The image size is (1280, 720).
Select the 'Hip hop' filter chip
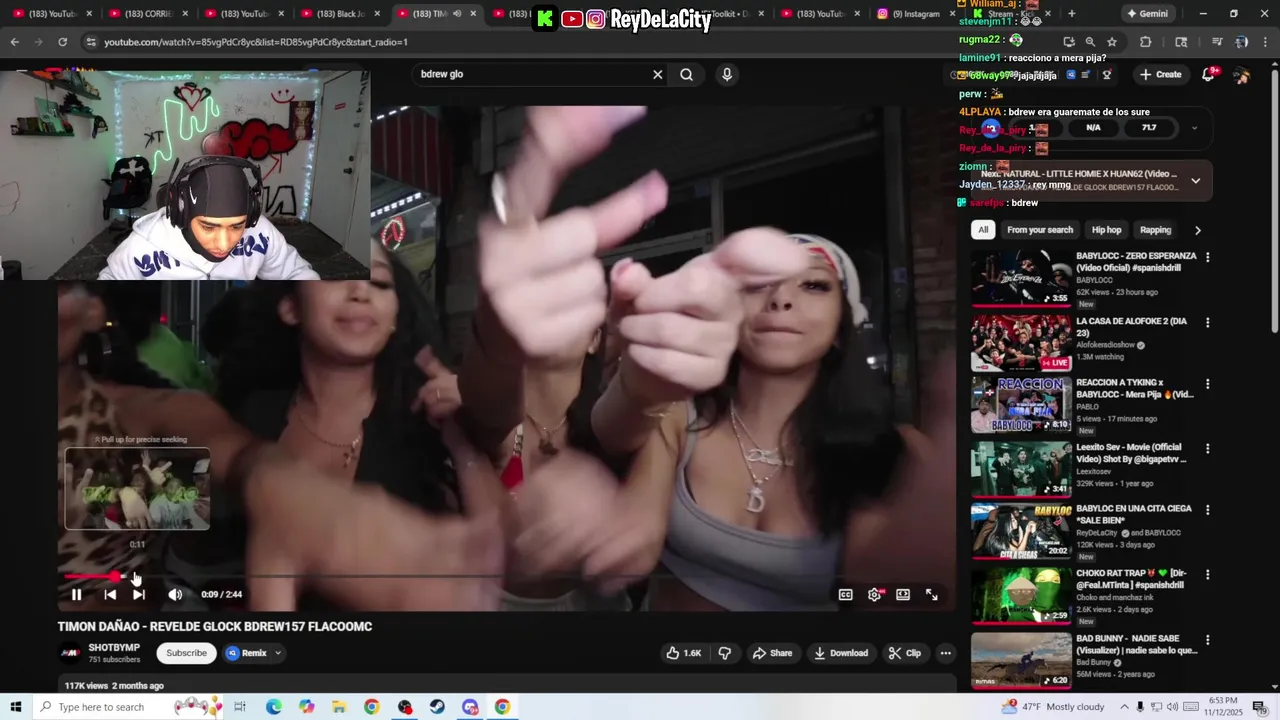1106,230
